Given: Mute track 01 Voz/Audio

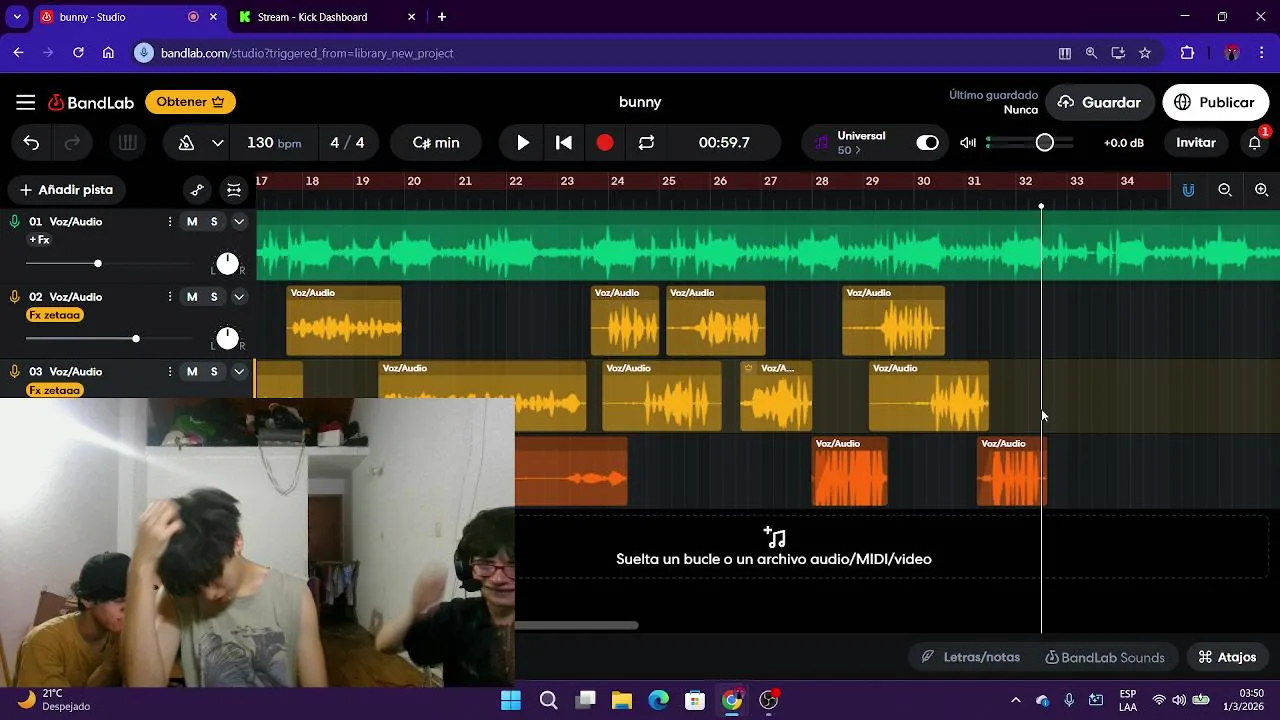Looking at the screenshot, I should click(x=192, y=222).
